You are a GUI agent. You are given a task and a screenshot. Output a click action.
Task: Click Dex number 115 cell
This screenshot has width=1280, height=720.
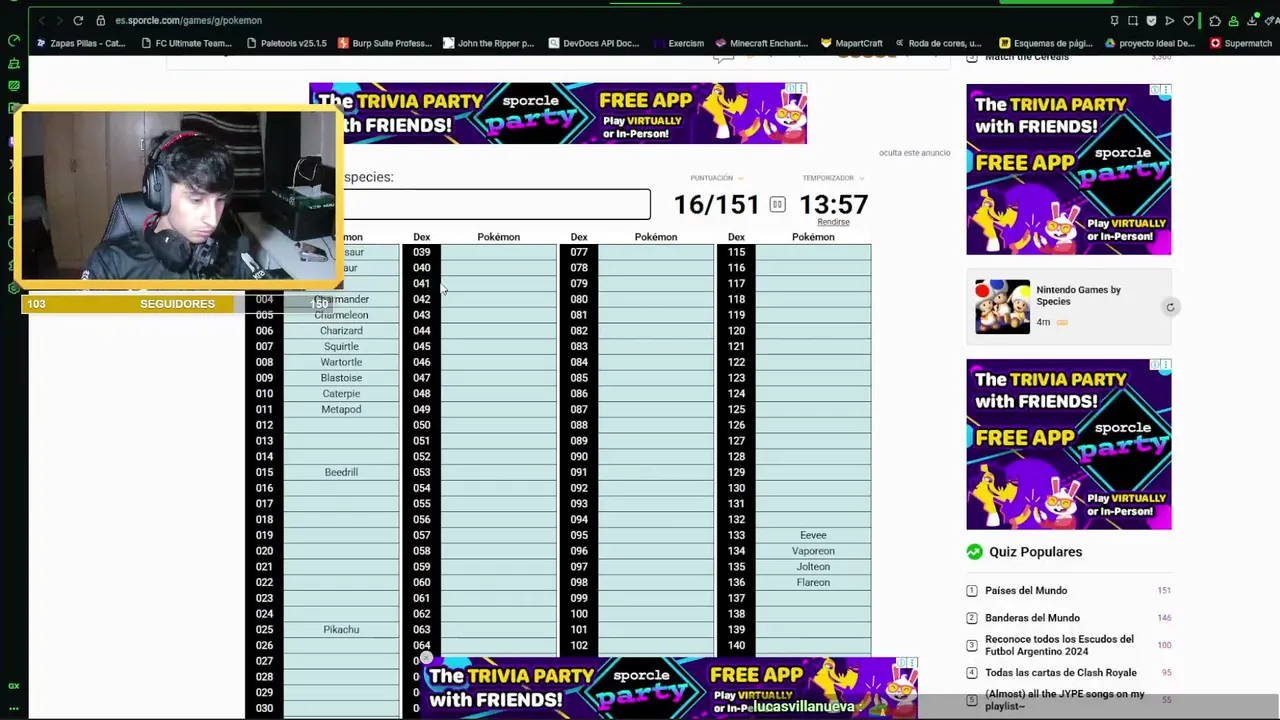click(736, 252)
